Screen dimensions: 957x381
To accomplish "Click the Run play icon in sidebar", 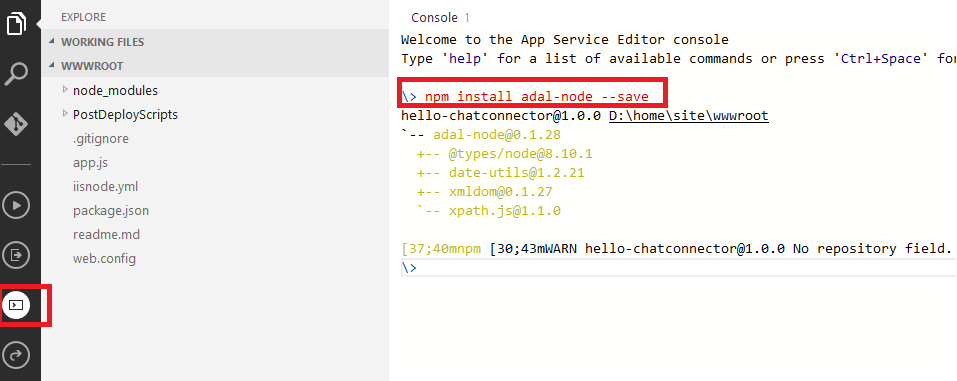I will pos(16,205).
